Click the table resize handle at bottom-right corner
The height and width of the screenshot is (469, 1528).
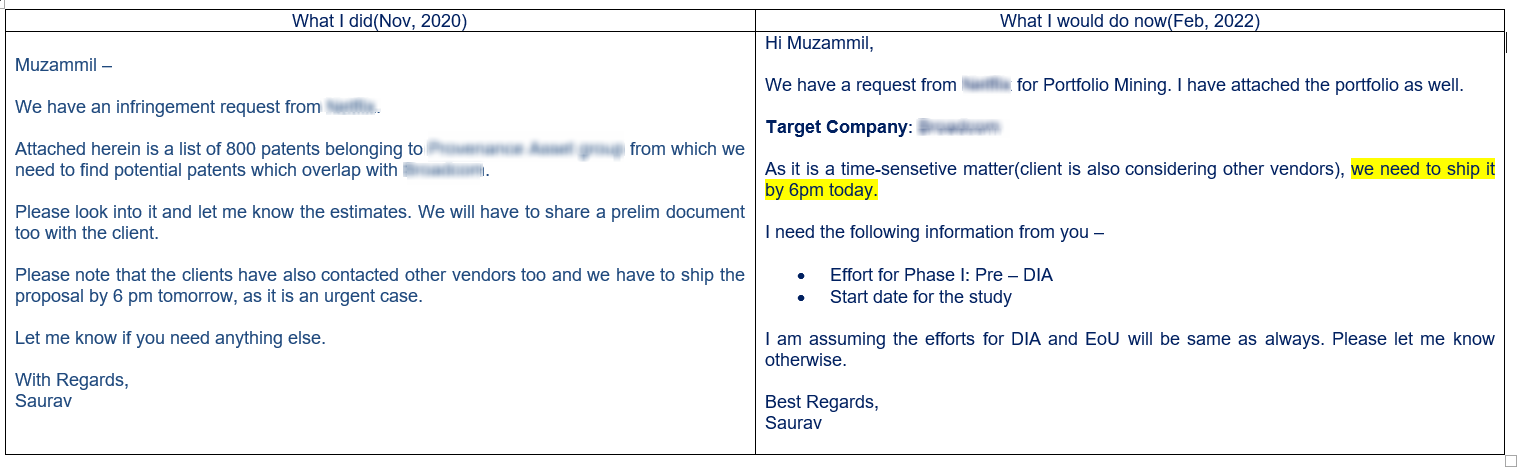[x=1510, y=460]
